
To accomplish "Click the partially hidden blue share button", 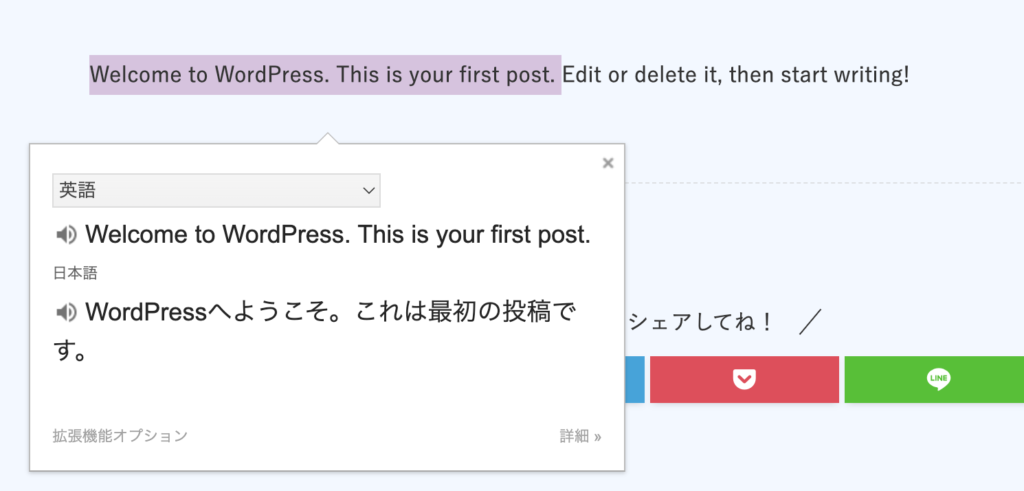I will pos(634,379).
